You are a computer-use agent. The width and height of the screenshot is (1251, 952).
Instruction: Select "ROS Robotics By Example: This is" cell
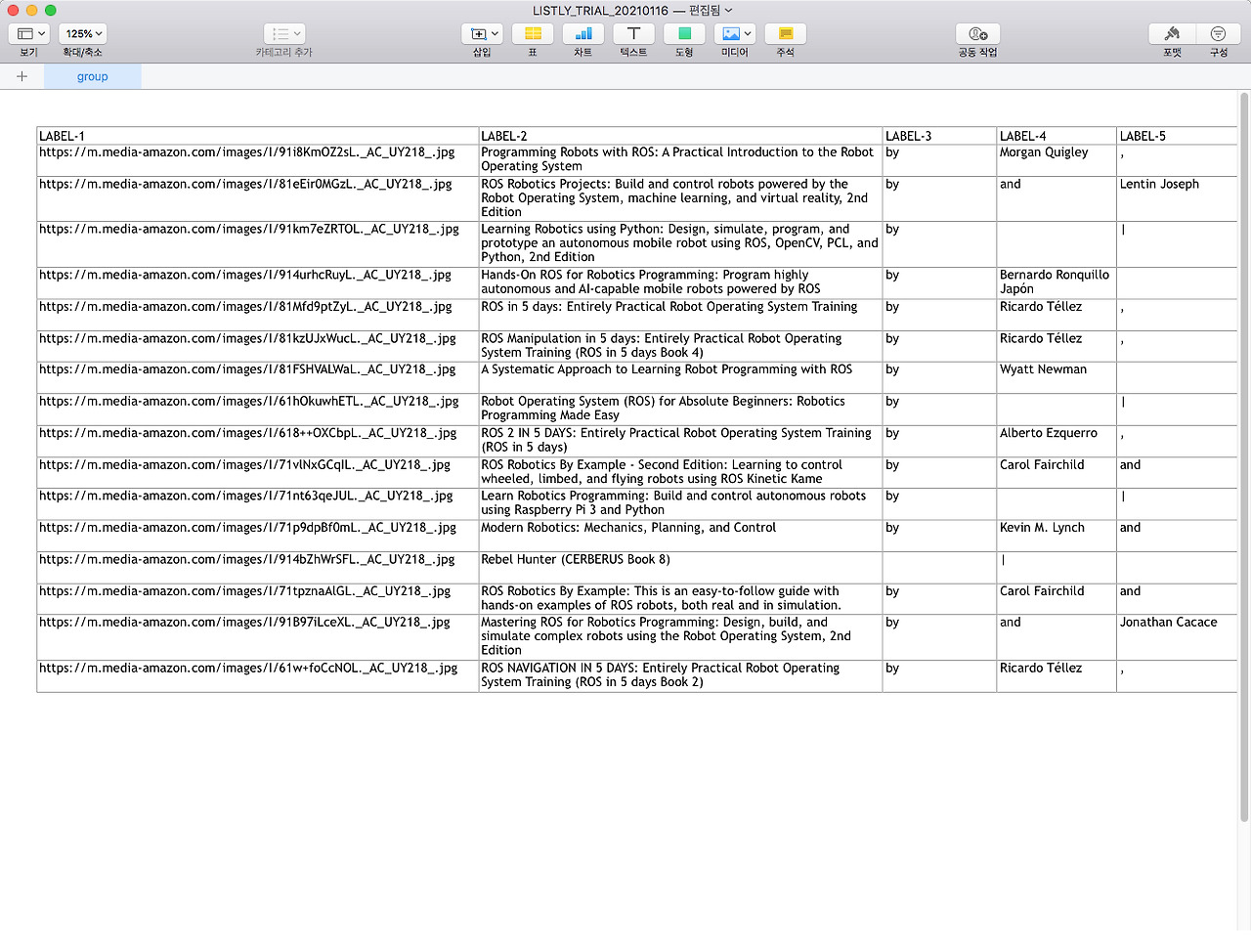point(680,598)
